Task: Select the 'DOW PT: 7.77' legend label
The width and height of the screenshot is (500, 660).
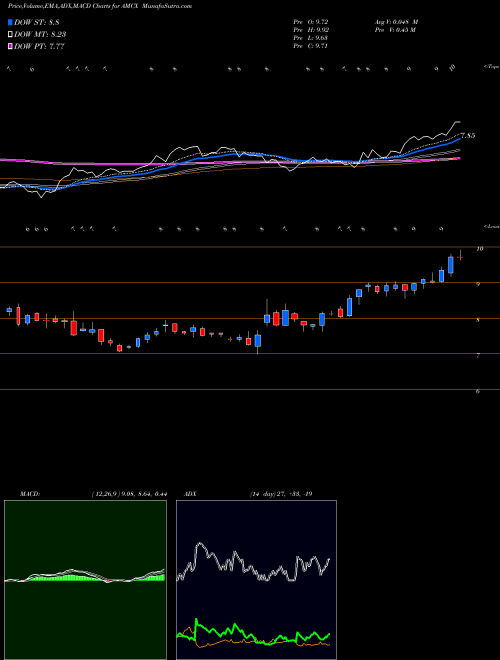Action: (x=40, y=46)
